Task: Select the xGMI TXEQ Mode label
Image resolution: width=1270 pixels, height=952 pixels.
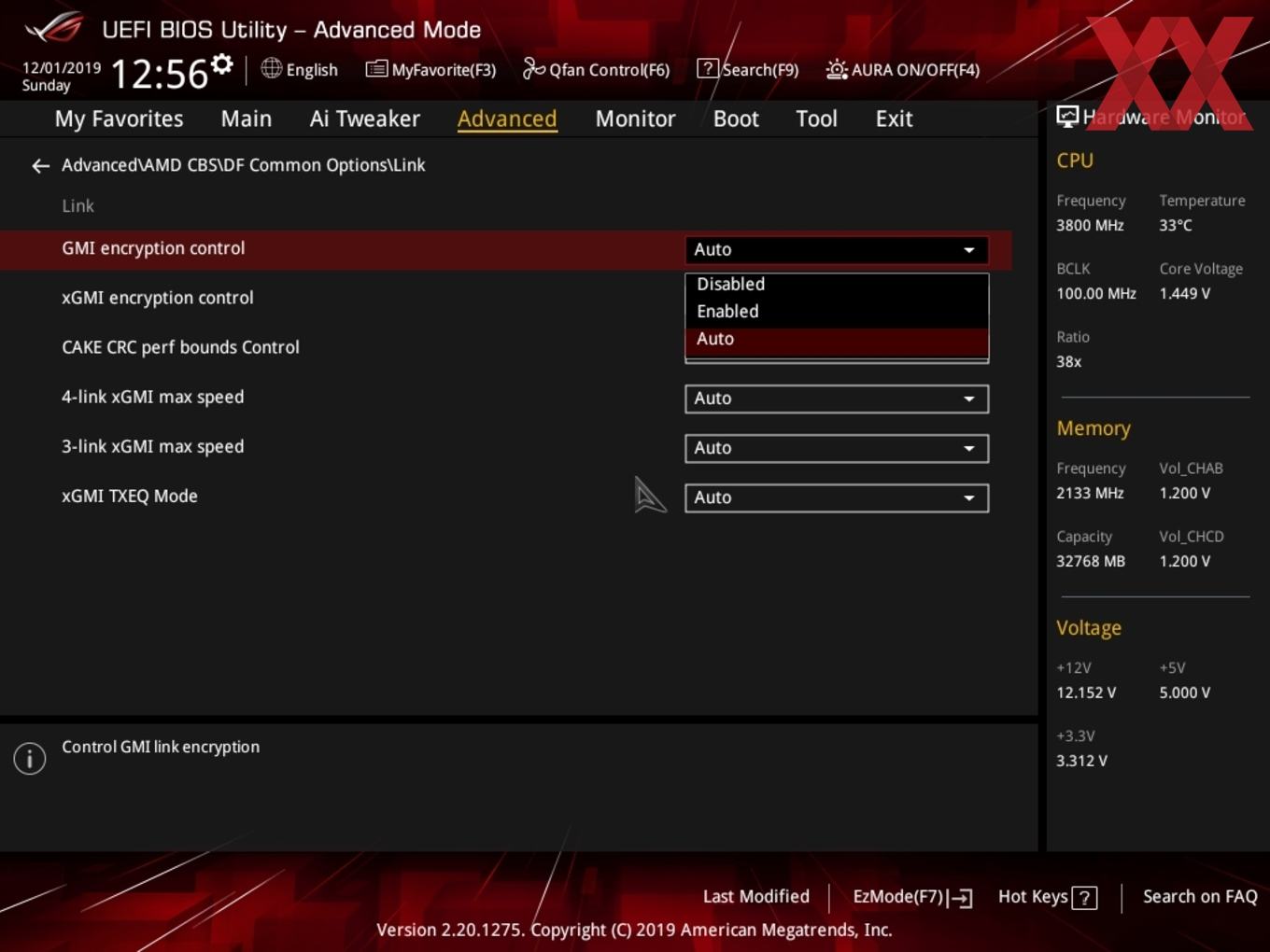Action: tap(130, 496)
